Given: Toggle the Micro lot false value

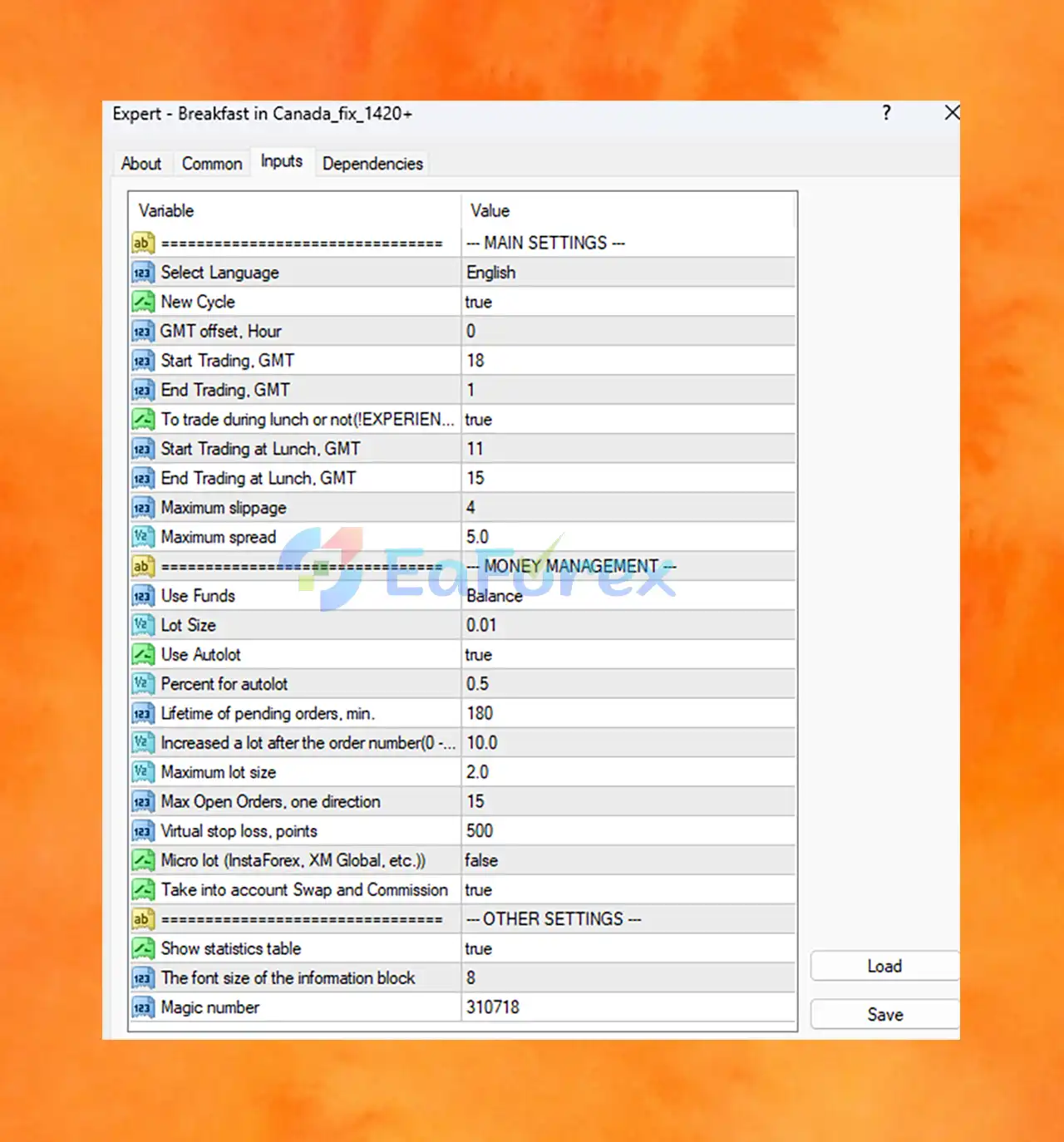Looking at the screenshot, I should 628,860.
